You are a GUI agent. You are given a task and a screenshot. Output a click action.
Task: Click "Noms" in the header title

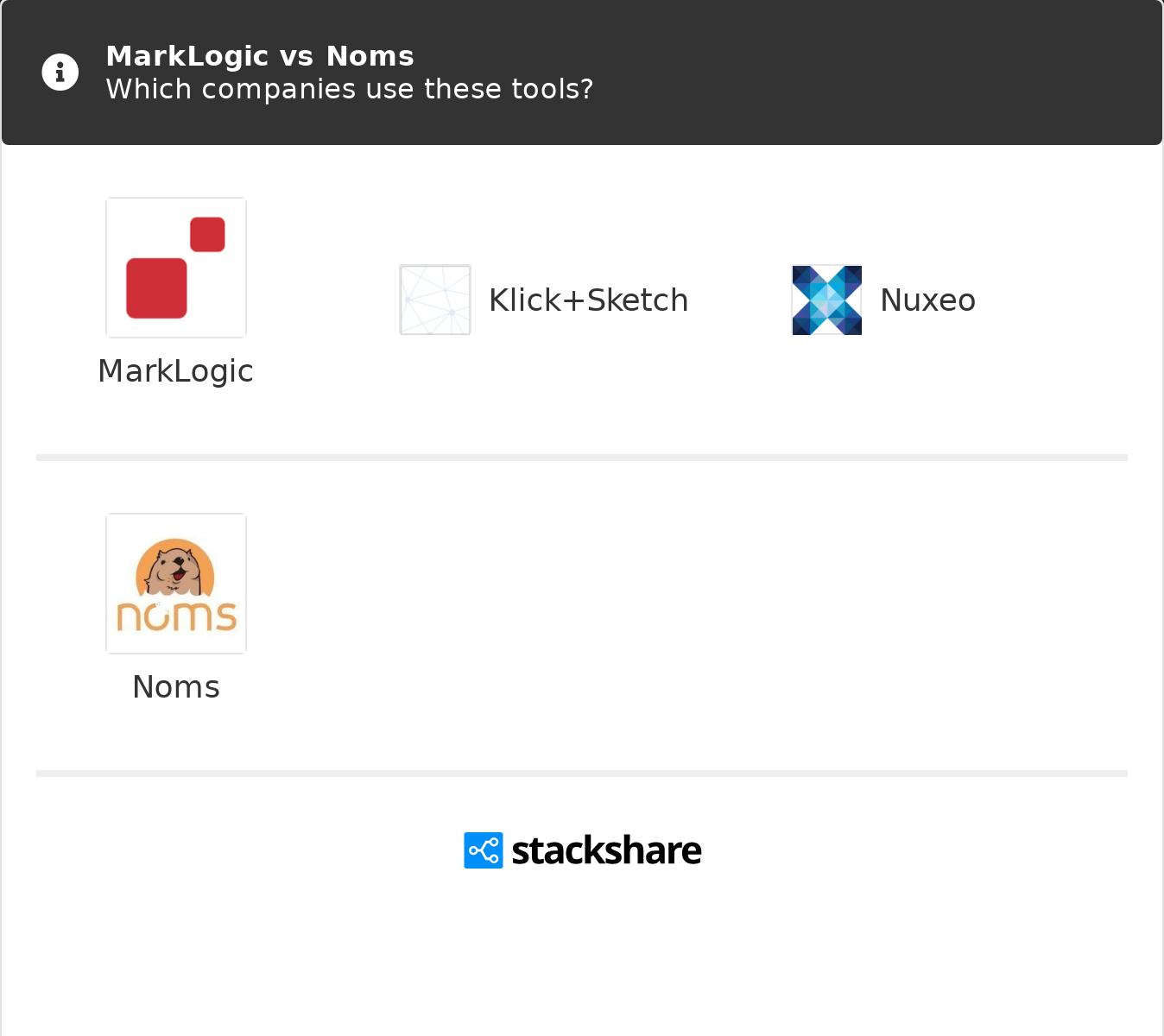pyautogui.click(x=370, y=56)
